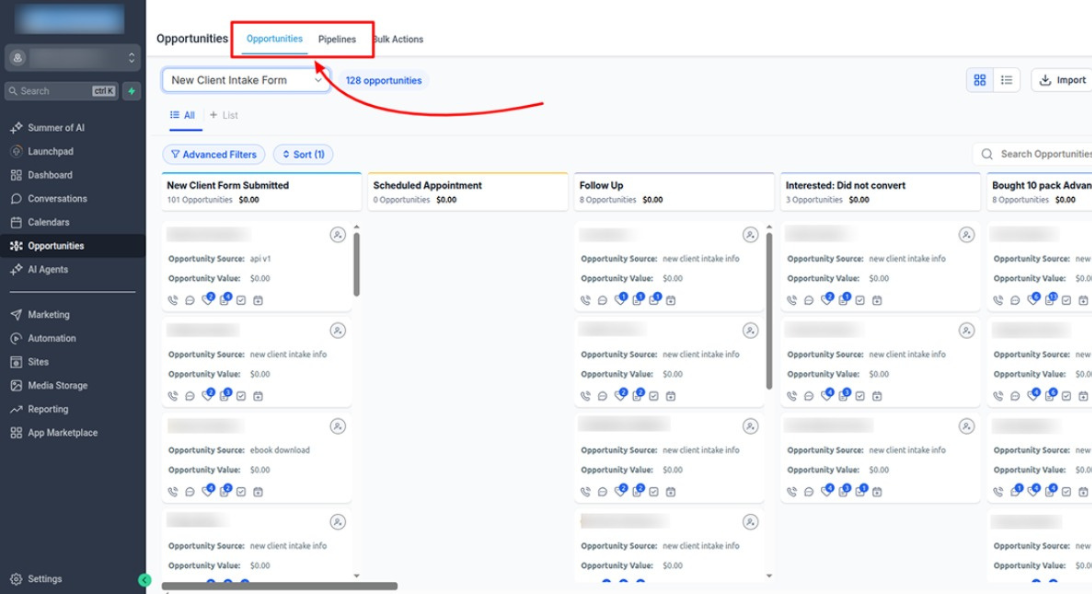
Task: Open the Sort (1) options
Action: tap(303, 155)
